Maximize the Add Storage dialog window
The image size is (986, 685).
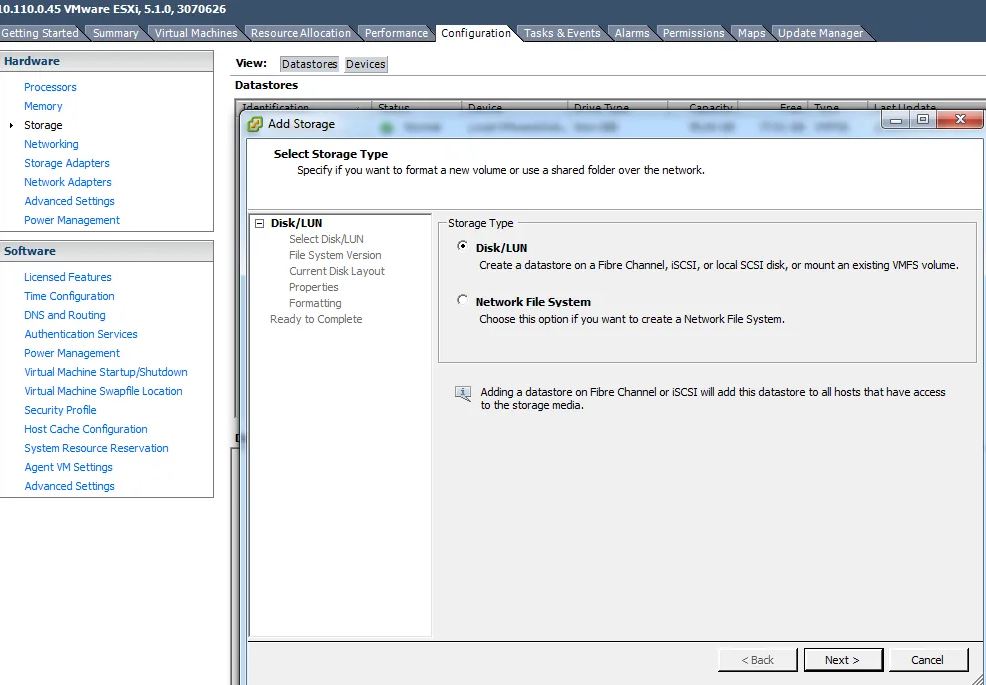(922, 120)
